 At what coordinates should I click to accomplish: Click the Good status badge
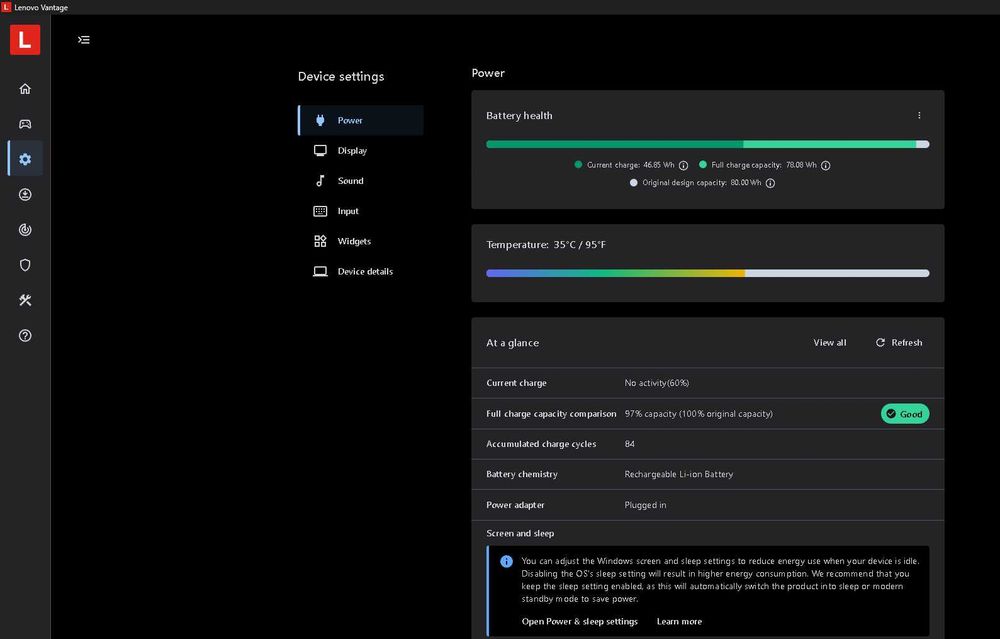(905, 414)
